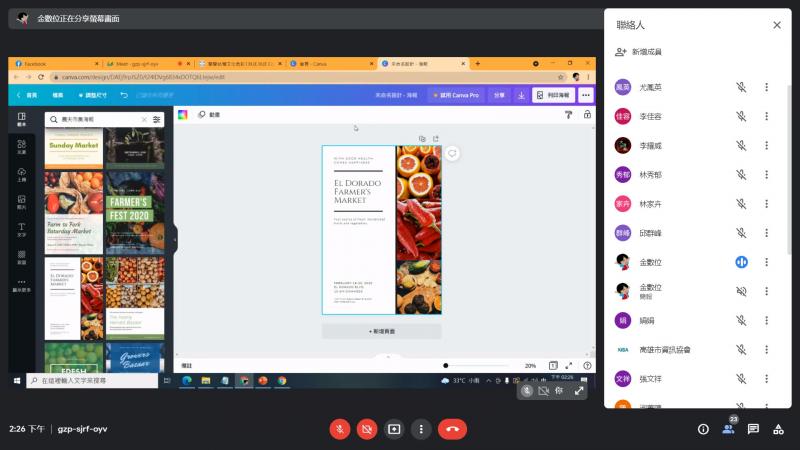Toggle mute icon for 林家卉

741,204
